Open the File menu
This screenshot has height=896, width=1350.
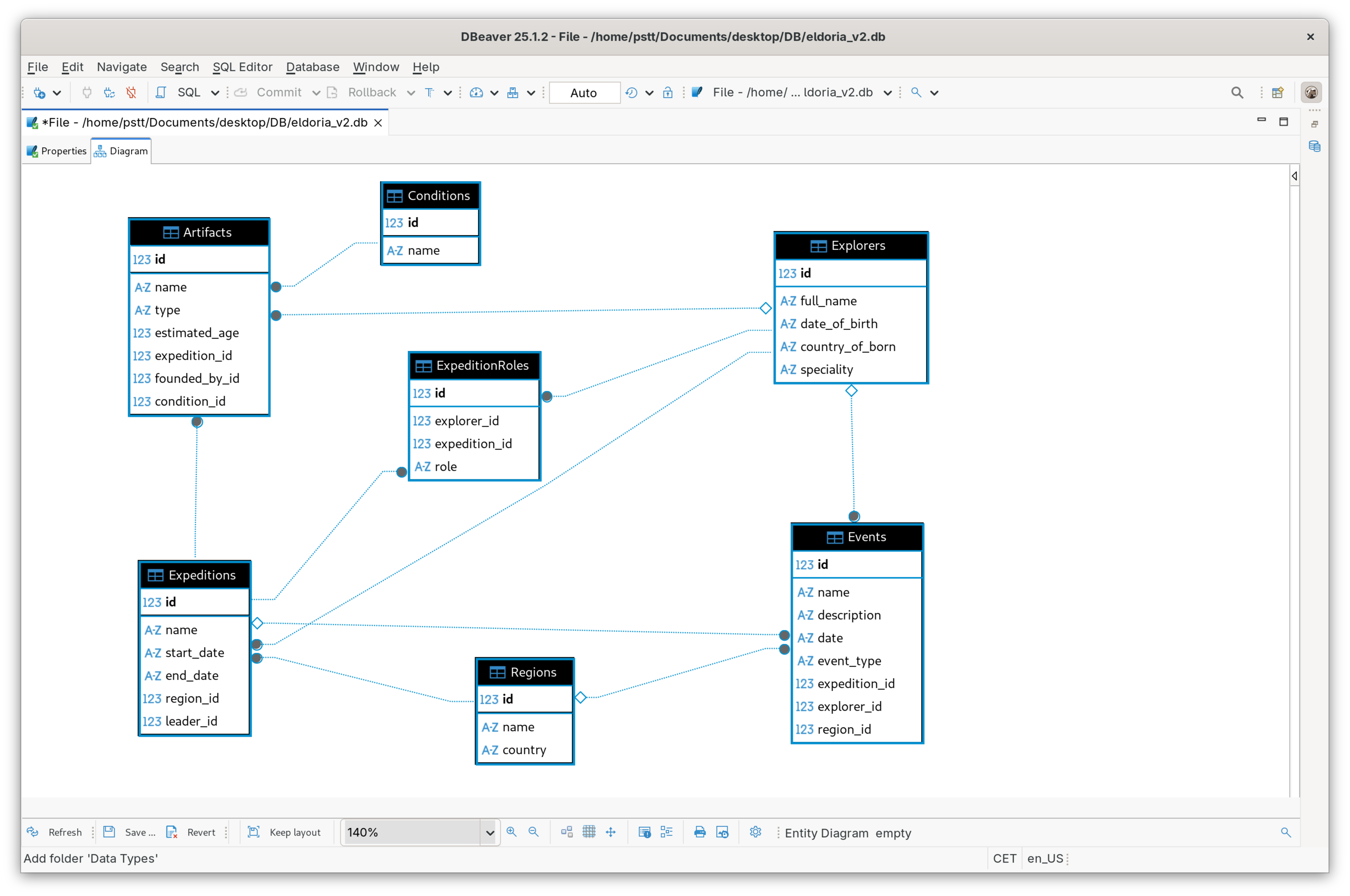coord(38,67)
